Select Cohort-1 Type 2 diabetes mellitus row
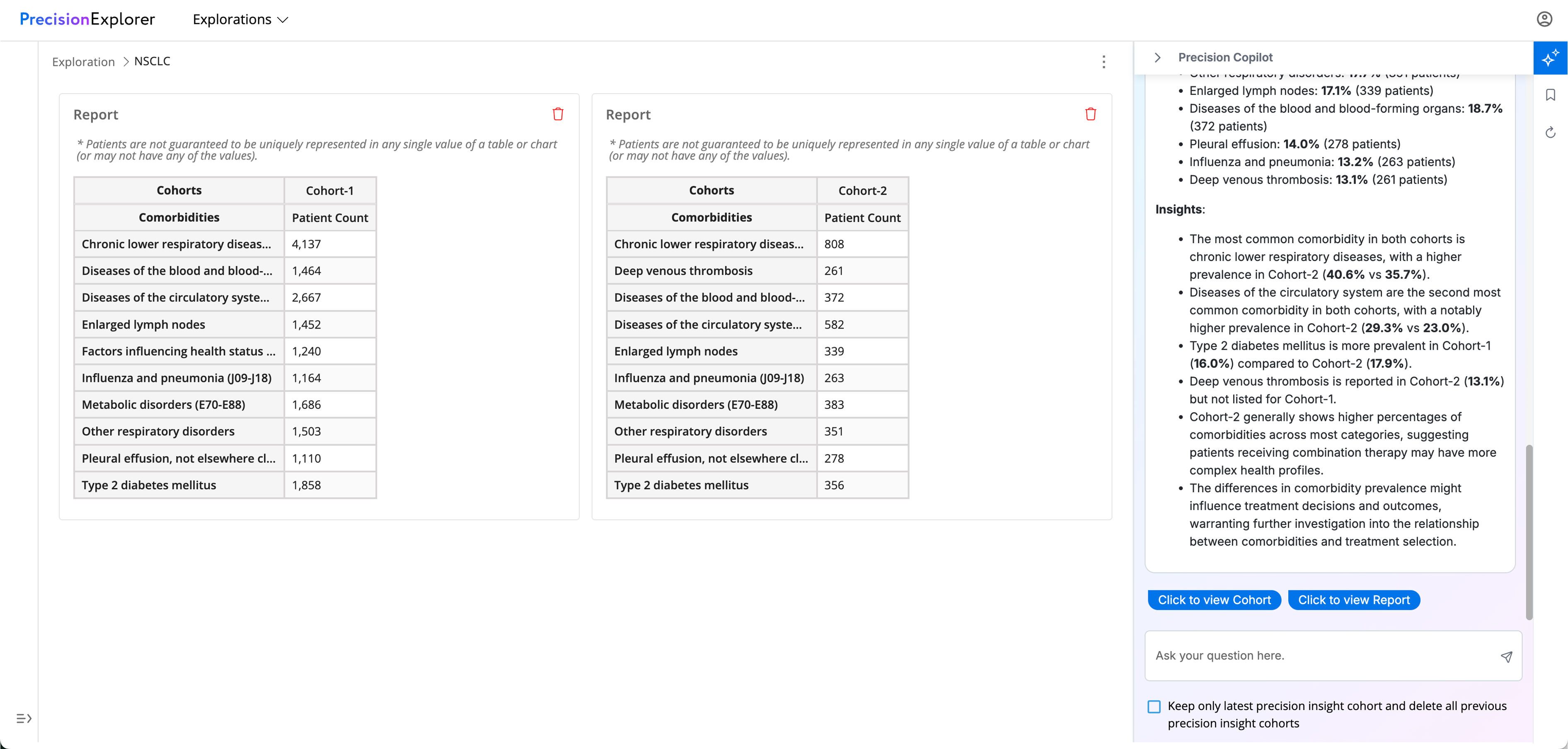The height and width of the screenshot is (749, 1568). click(x=225, y=485)
